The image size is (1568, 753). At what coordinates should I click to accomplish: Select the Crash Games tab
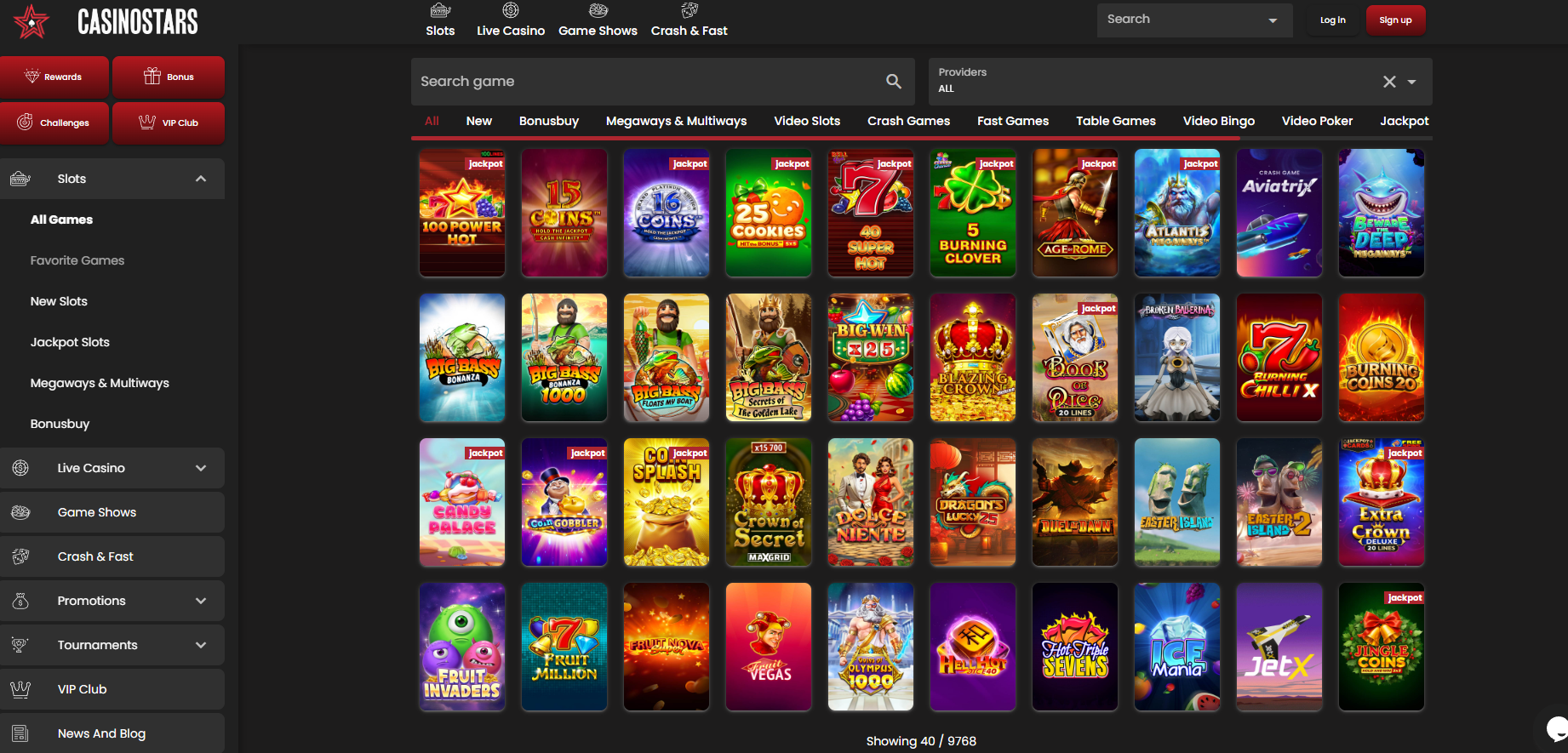click(x=908, y=121)
